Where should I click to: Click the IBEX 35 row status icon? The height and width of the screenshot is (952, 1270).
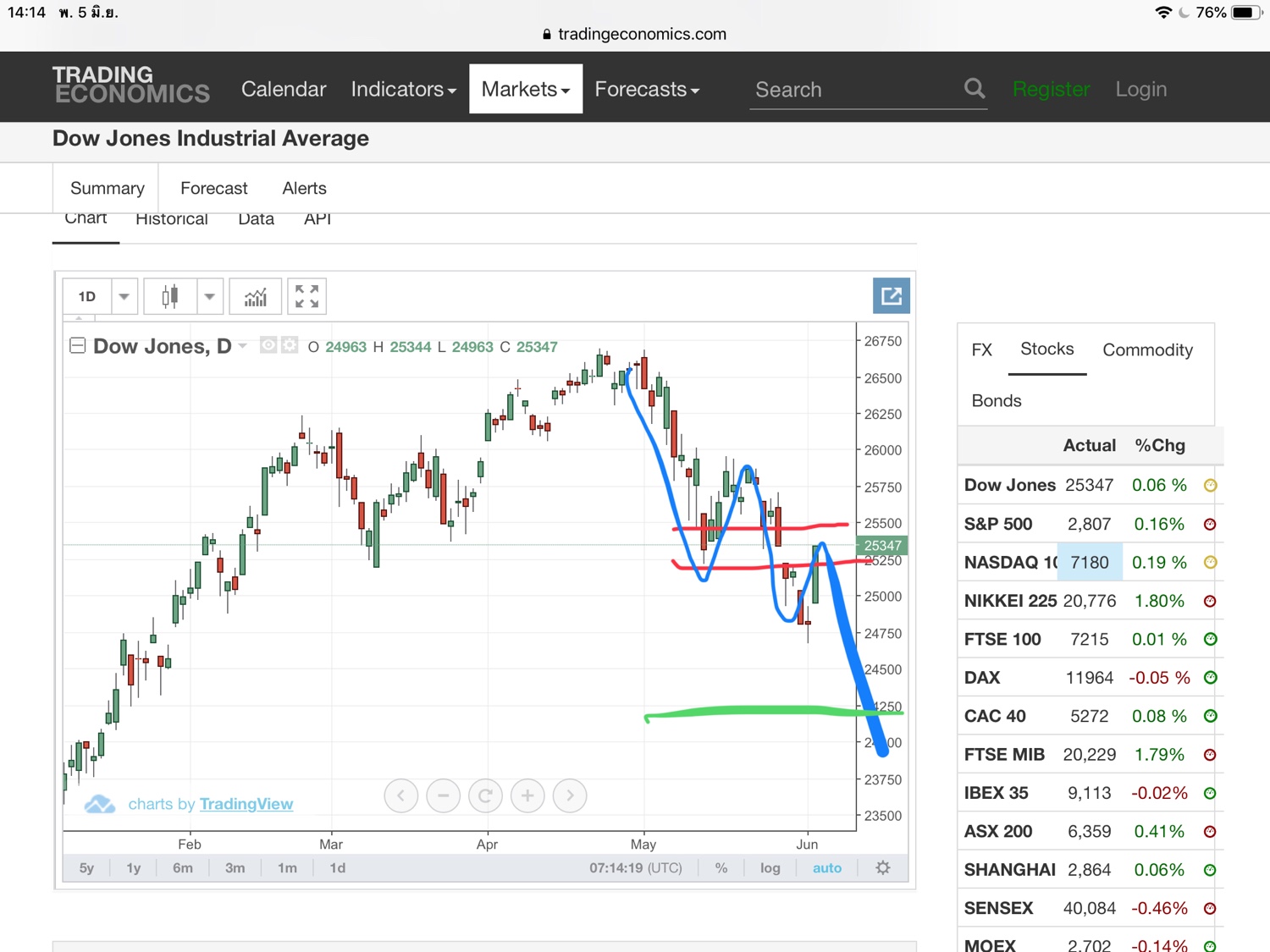(1210, 794)
